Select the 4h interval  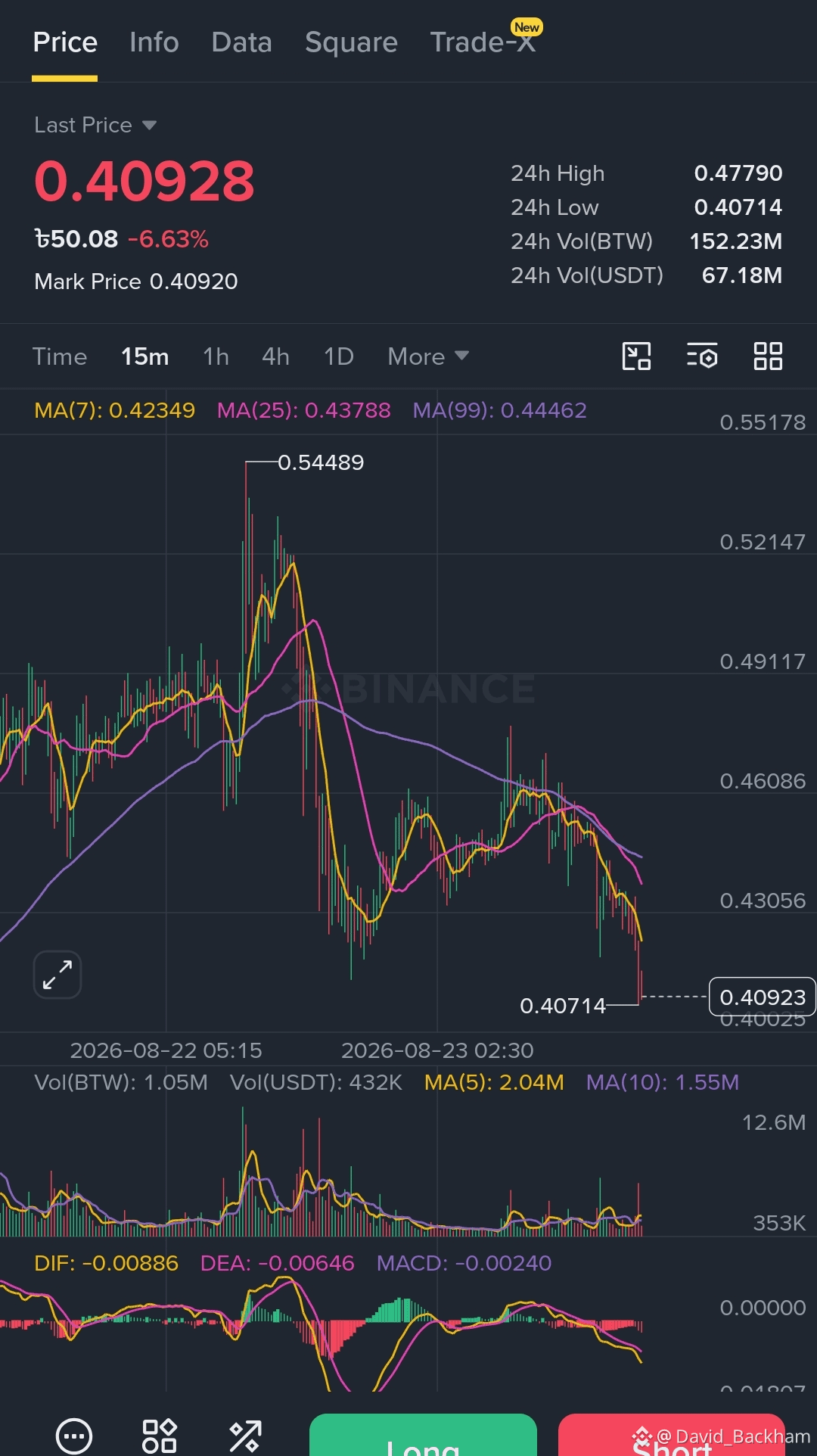point(276,356)
